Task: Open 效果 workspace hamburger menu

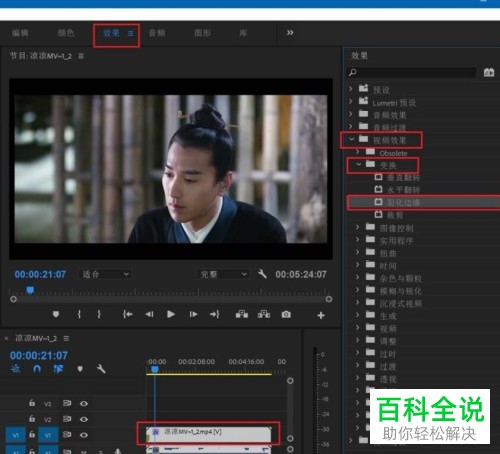Action: tap(131, 33)
